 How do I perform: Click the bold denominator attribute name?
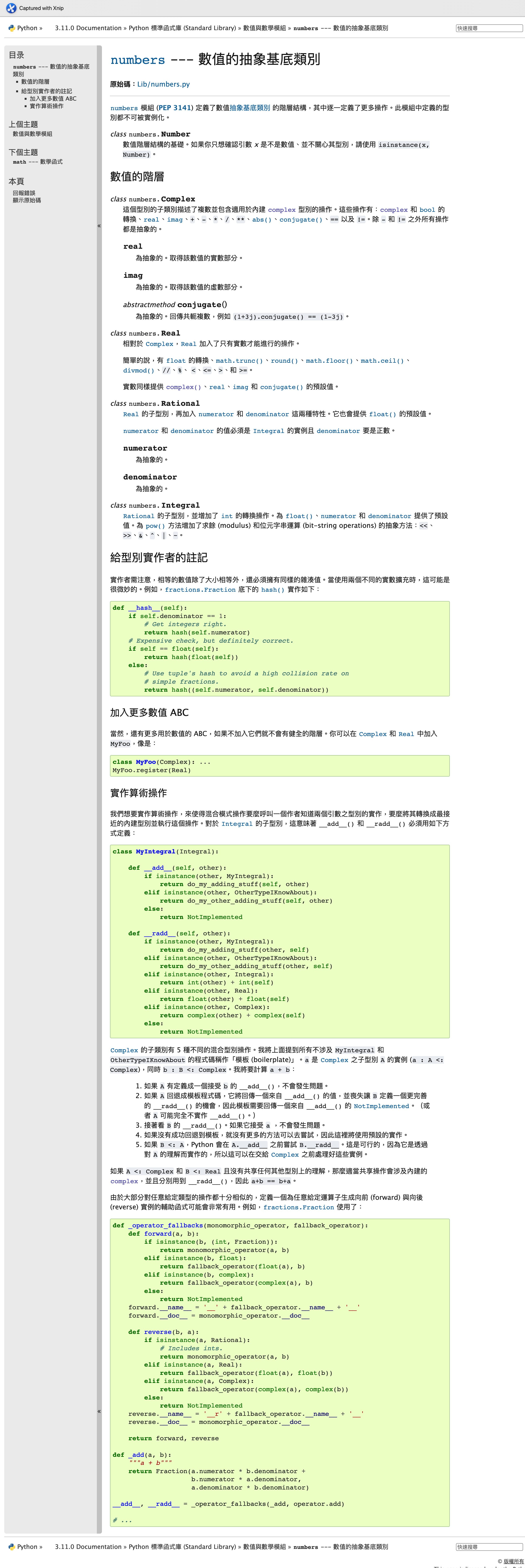[150, 477]
